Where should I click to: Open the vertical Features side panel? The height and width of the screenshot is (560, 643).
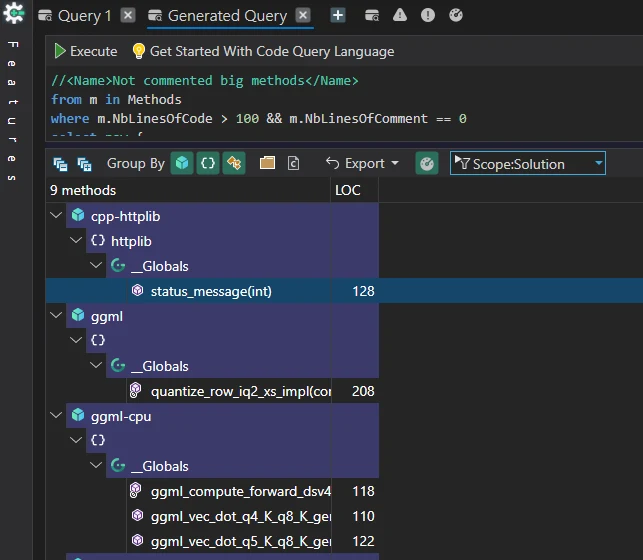[x=13, y=111]
